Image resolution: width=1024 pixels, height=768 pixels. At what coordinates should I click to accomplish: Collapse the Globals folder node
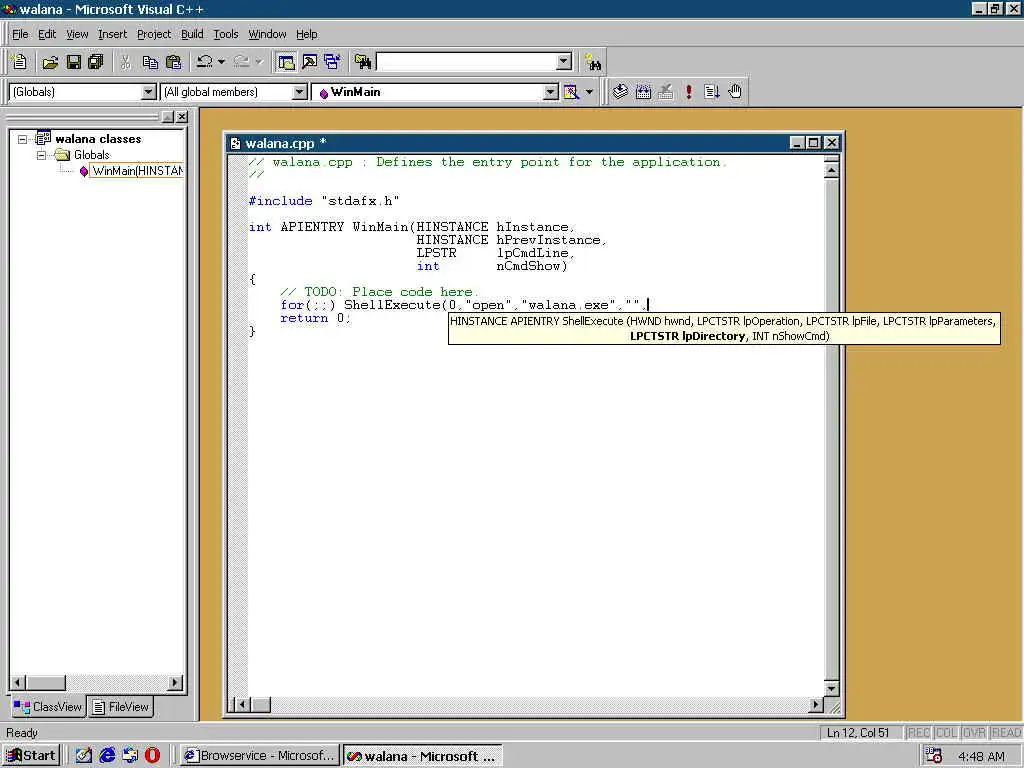click(42, 155)
